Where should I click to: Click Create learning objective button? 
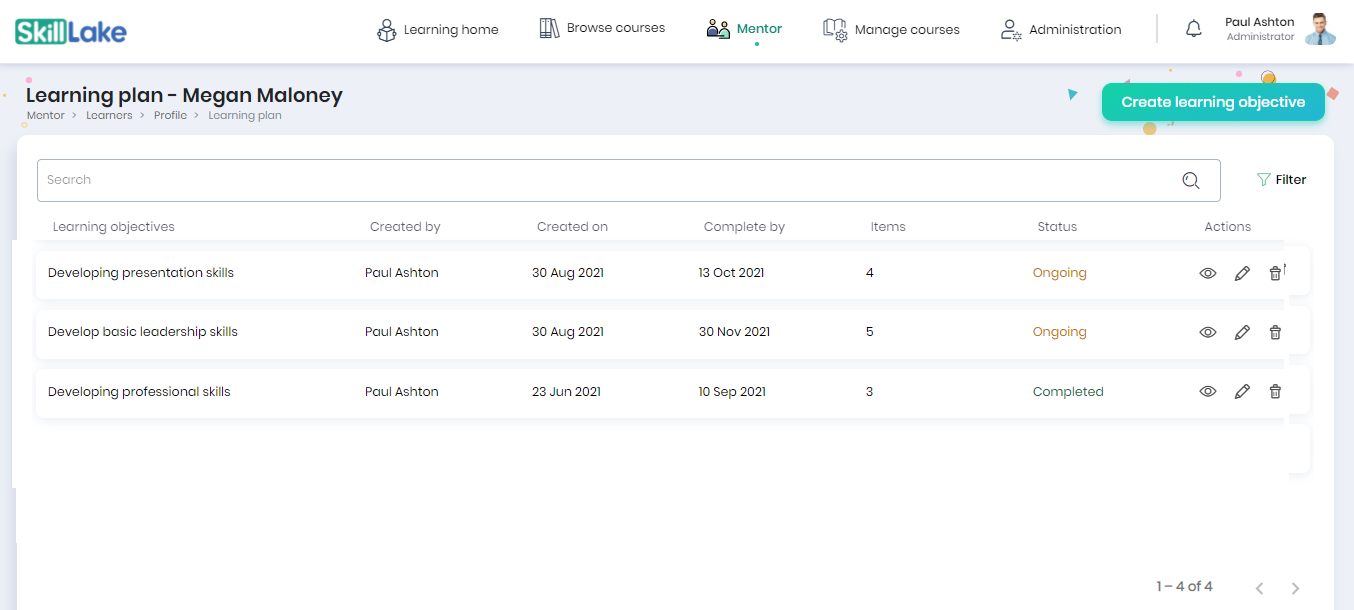1213,102
